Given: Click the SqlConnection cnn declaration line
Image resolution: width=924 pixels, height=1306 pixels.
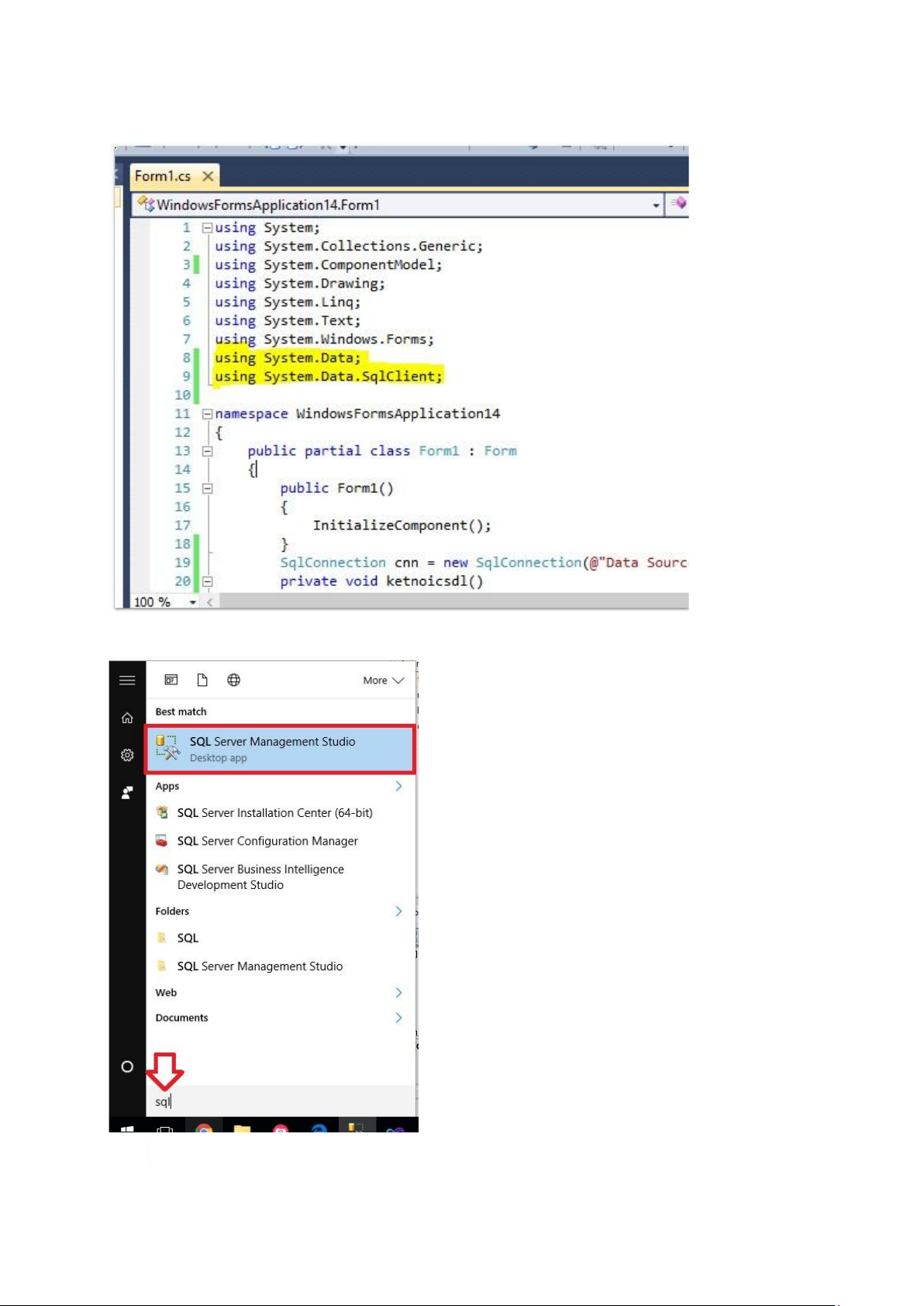Looking at the screenshot, I should coord(484,563).
